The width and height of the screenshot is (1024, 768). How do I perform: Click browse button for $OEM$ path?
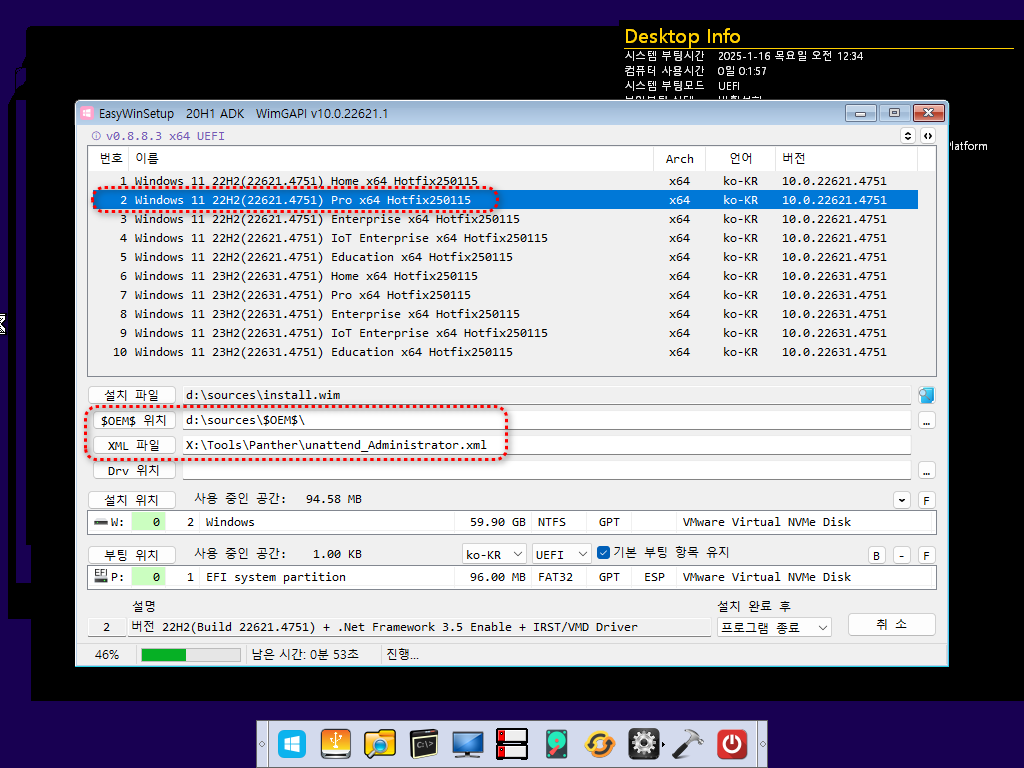point(926,421)
